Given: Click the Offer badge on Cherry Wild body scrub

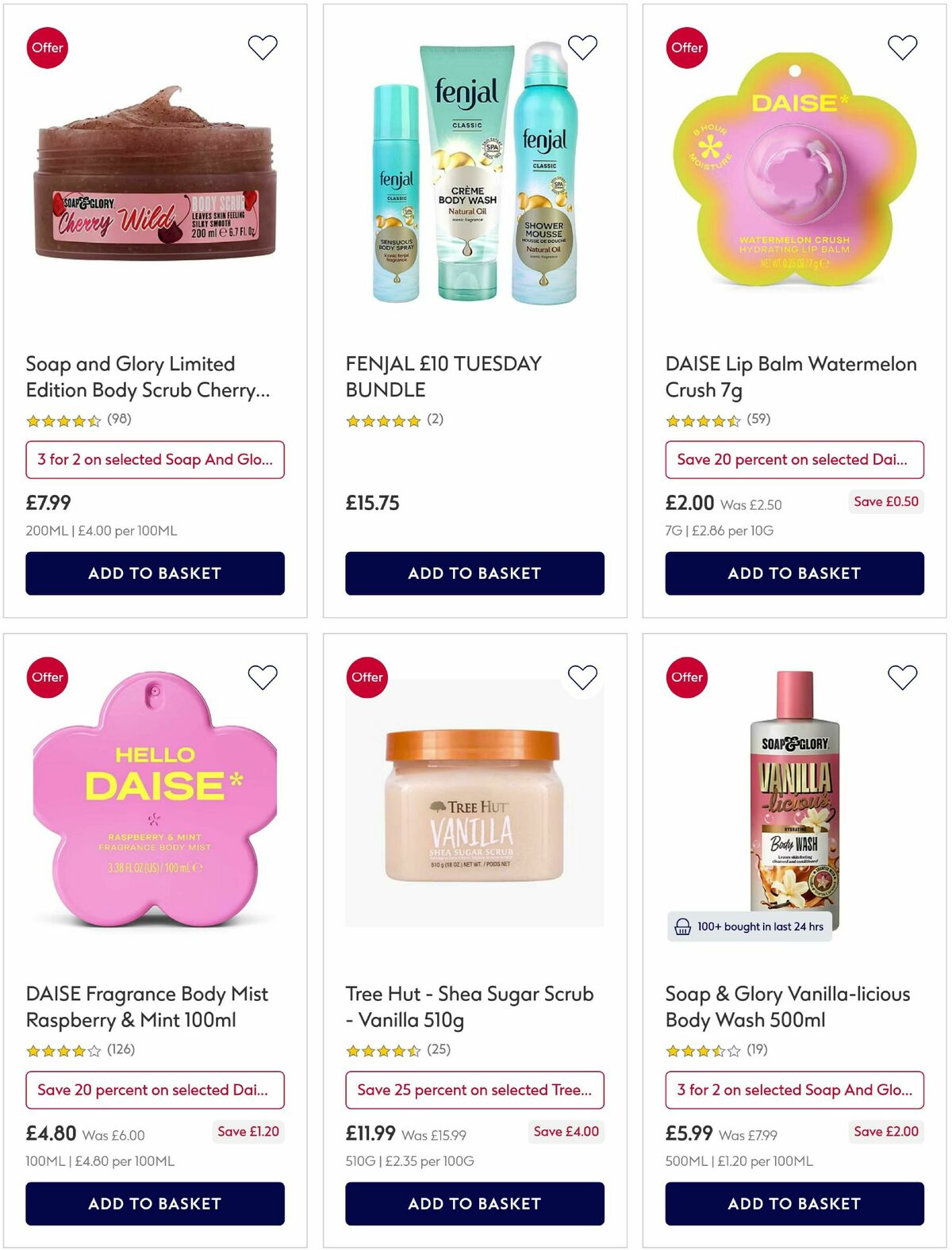Looking at the screenshot, I should coord(48,48).
